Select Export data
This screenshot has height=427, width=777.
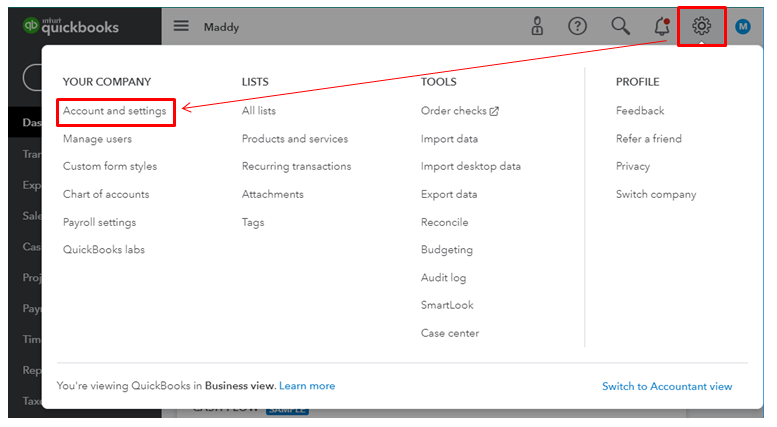449,194
